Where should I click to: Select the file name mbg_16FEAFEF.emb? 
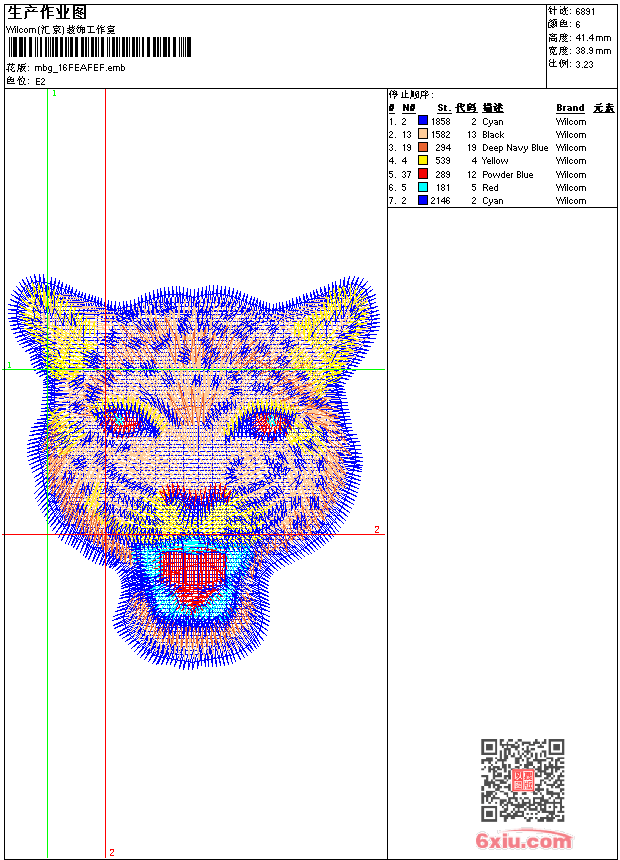click(80, 68)
